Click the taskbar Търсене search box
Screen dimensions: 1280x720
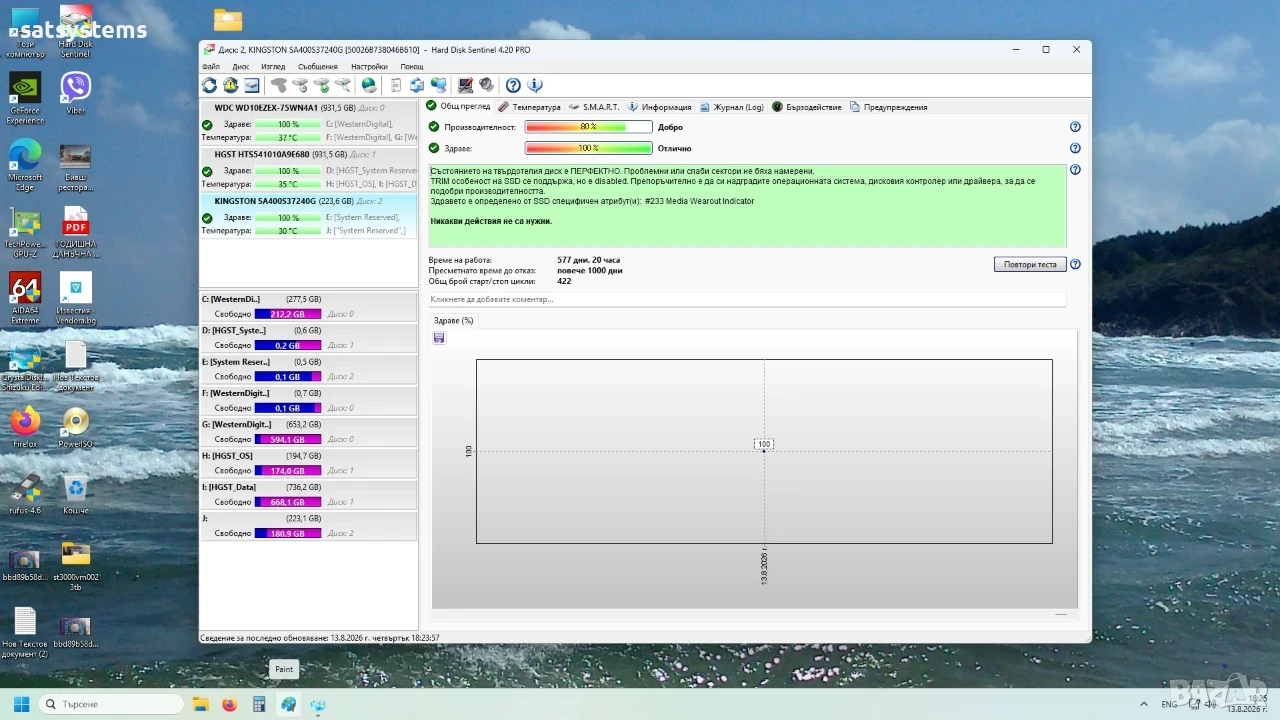[111, 704]
